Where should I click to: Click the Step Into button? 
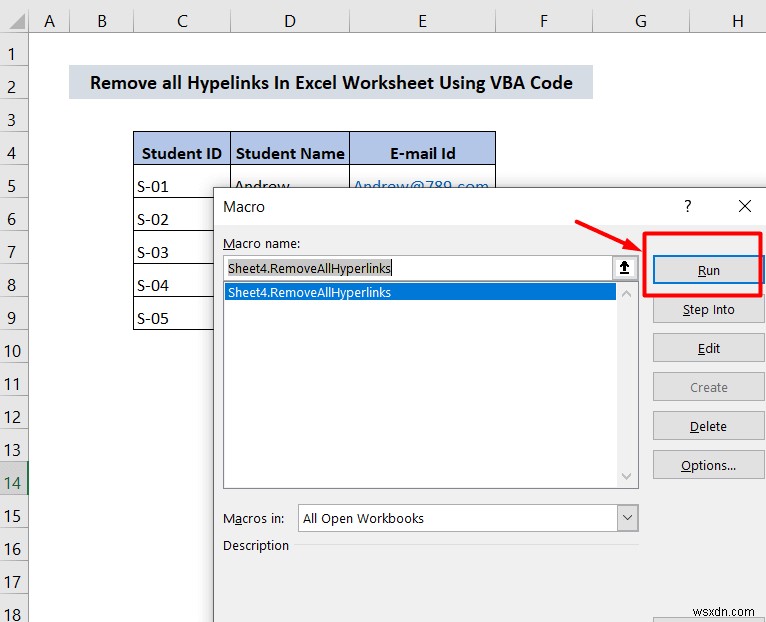pyautogui.click(x=708, y=309)
